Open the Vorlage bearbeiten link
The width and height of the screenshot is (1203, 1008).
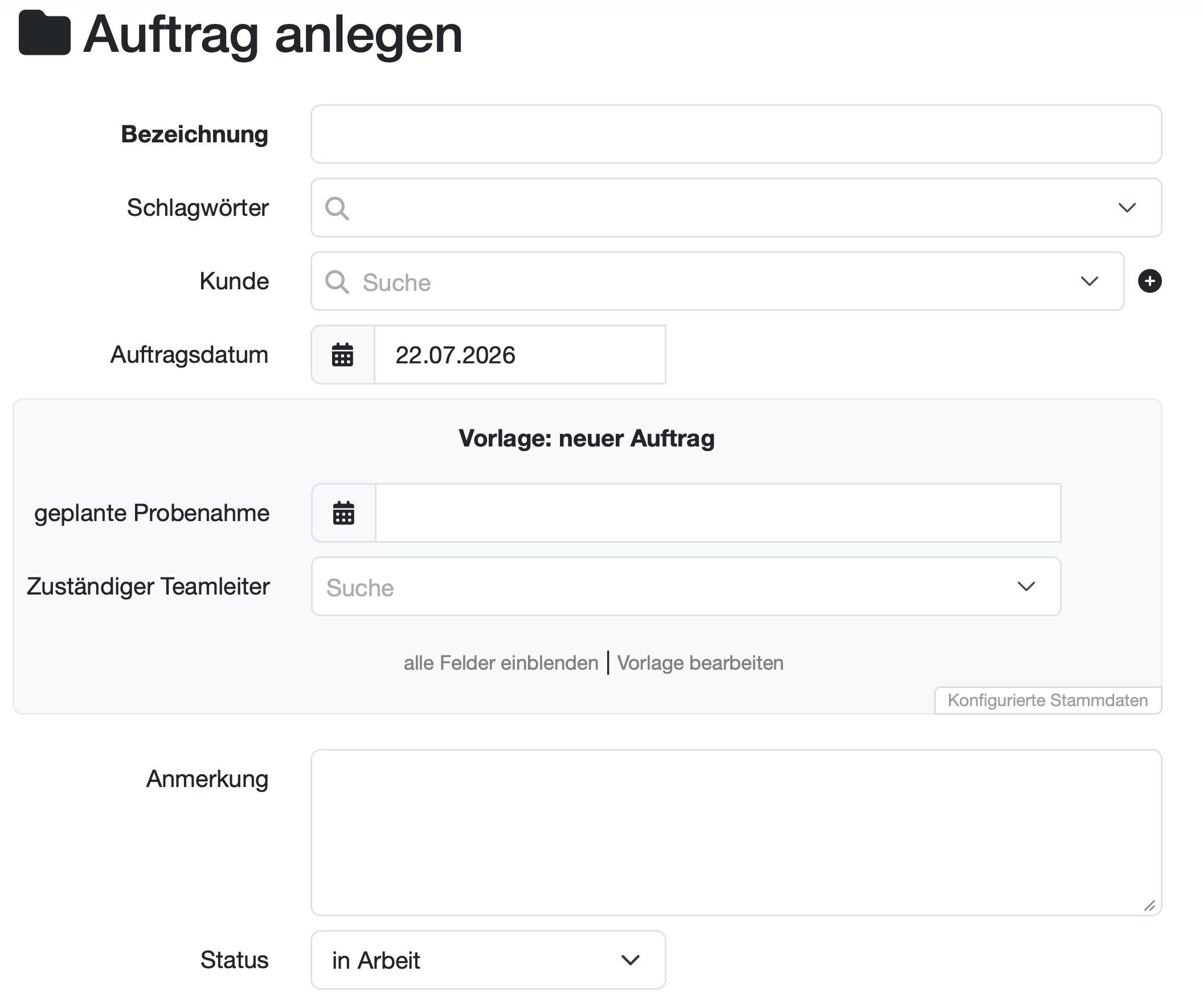pyautogui.click(x=700, y=663)
